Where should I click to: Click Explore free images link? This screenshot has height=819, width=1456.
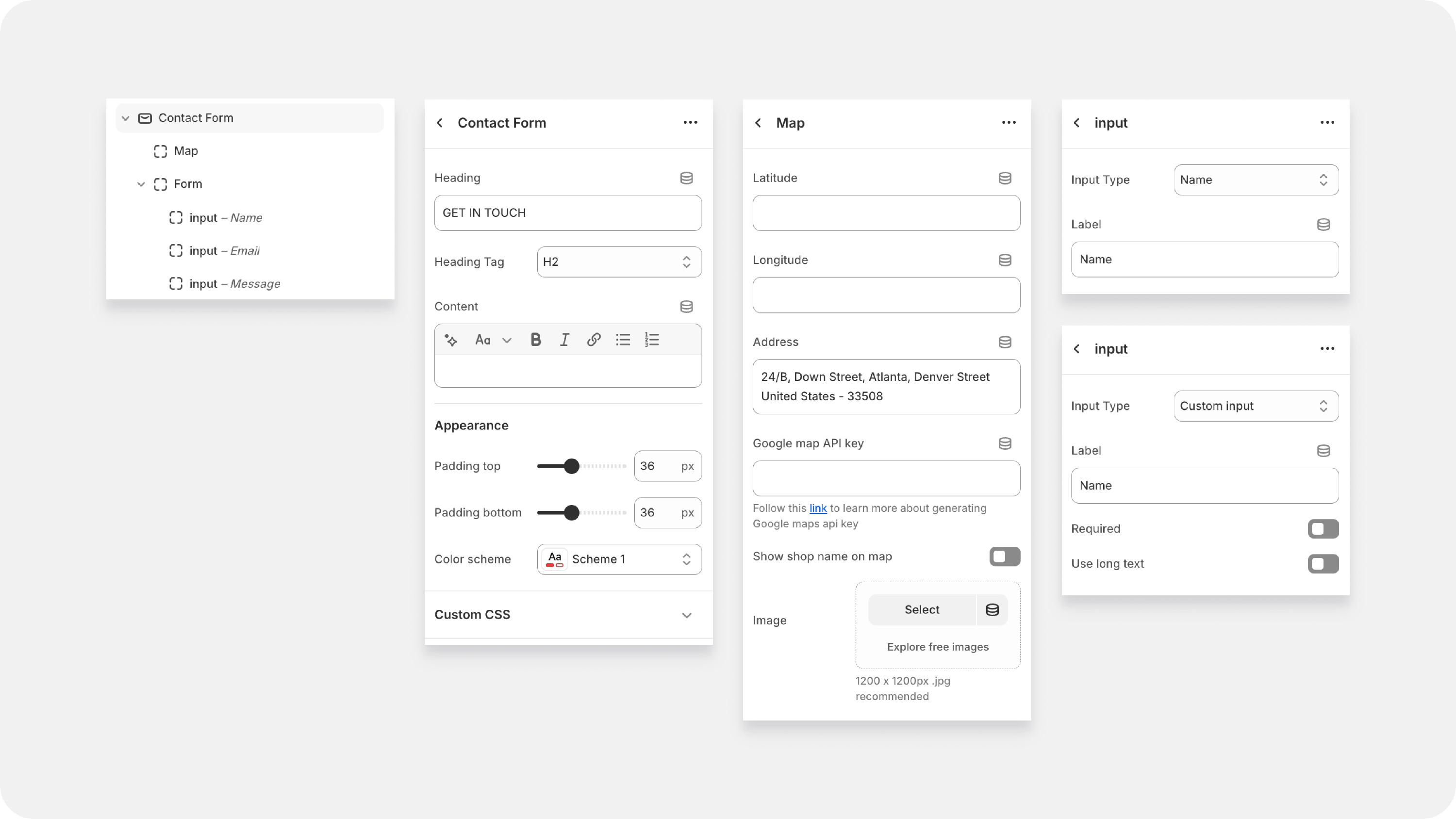tap(938, 647)
